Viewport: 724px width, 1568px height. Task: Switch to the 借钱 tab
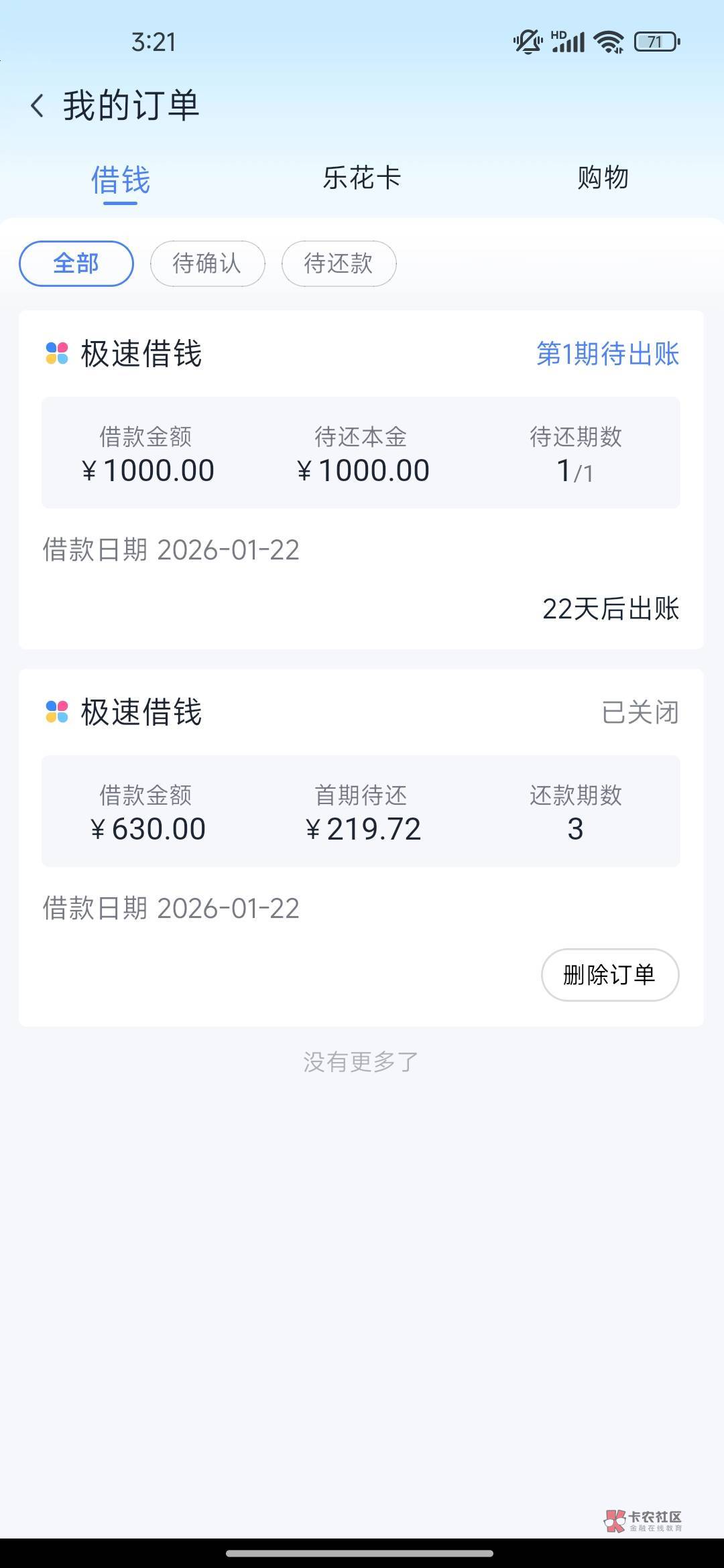point(121,180)
